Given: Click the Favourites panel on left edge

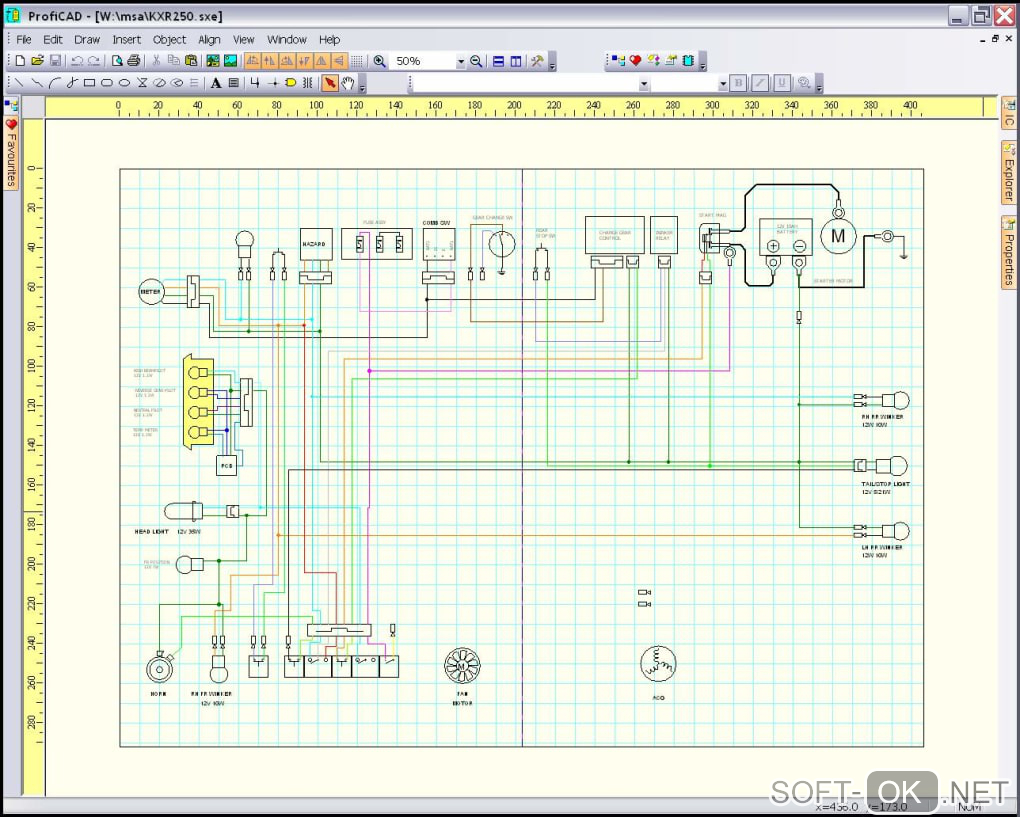Looking at the screenshot, I should (x=11, y=153).
